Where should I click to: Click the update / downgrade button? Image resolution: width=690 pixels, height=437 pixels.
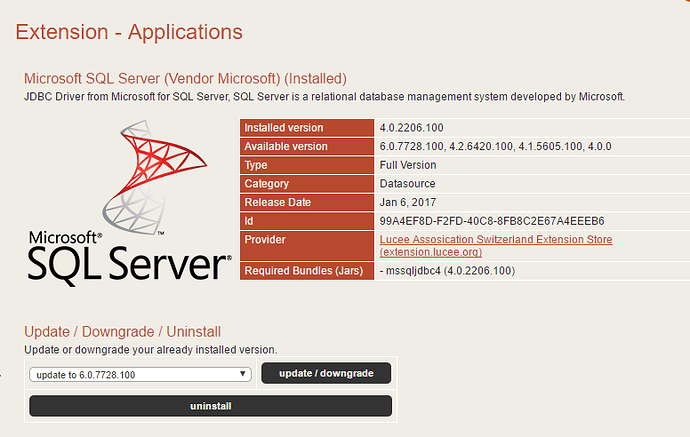click(326, 373)
